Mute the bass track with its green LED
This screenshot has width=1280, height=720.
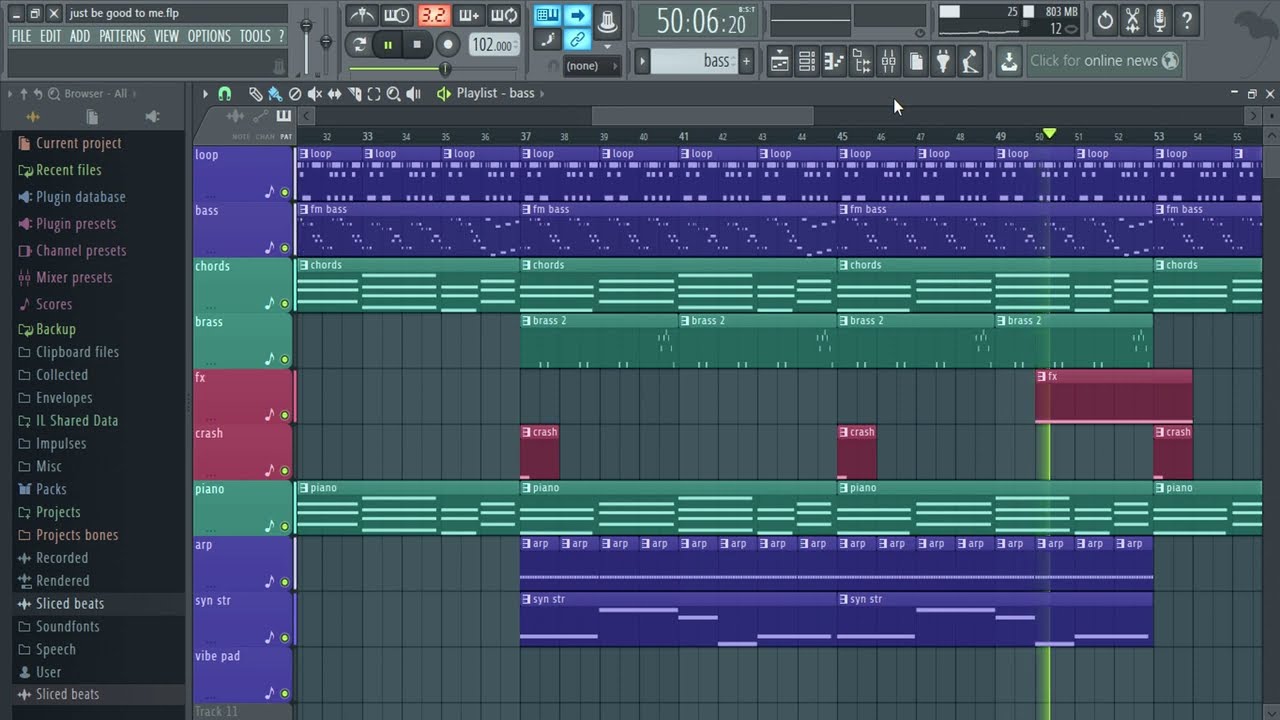click(x=285, y=248)
